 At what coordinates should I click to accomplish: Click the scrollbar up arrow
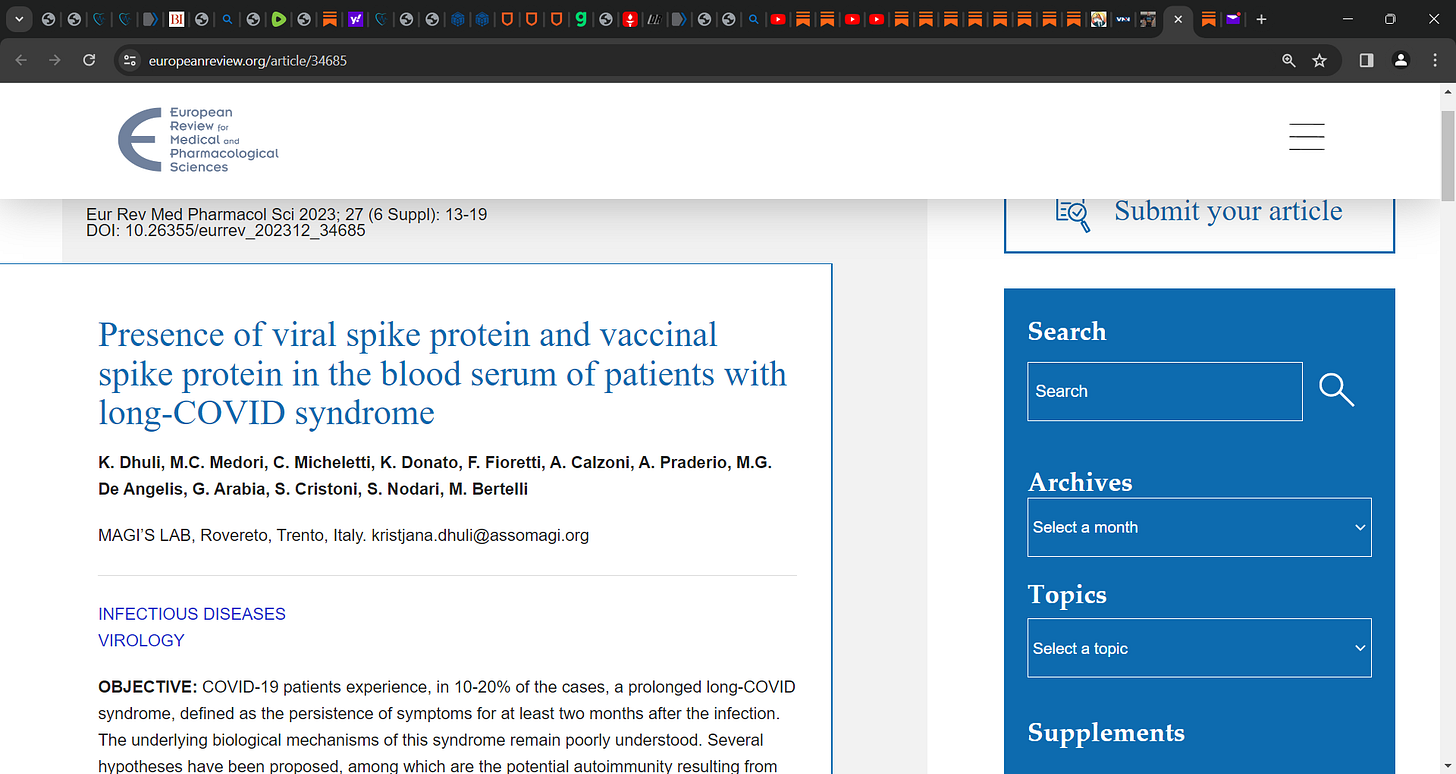click(x=1448, y=91)
